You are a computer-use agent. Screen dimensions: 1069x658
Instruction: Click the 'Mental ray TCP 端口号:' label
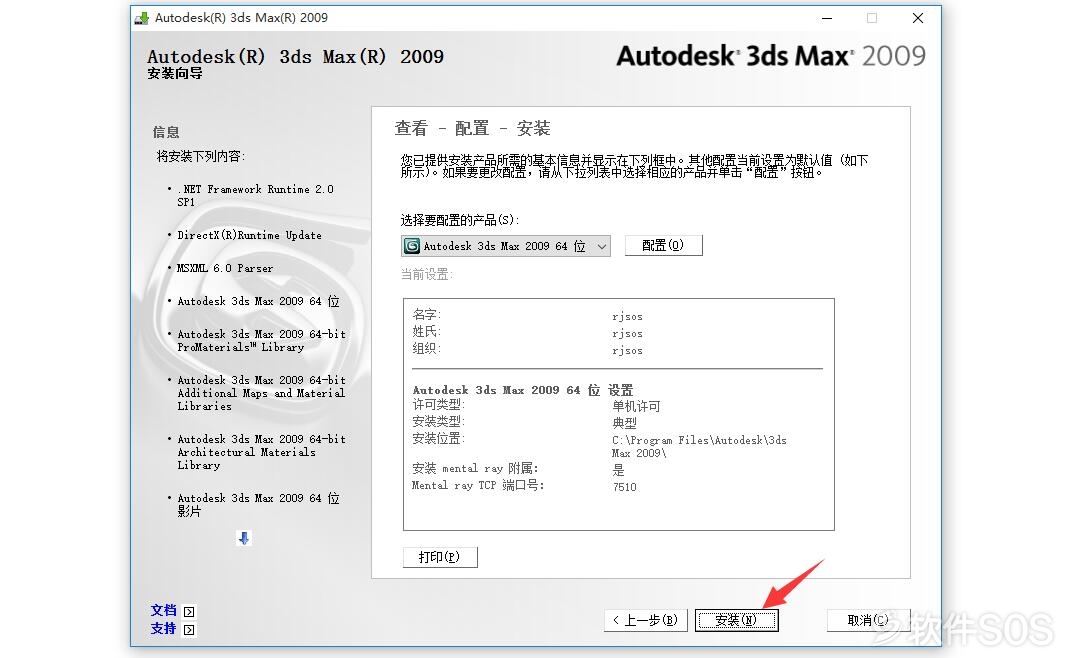click(478, 485)
